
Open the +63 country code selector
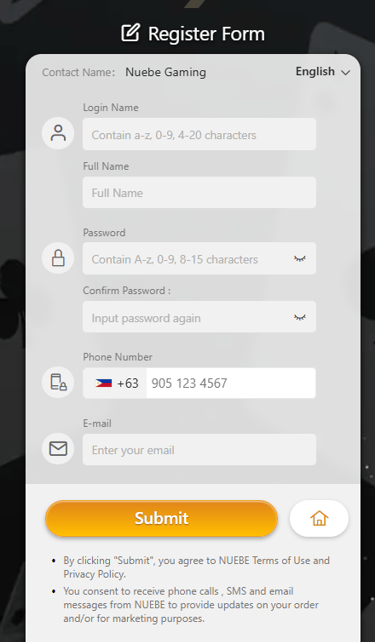(115, 383)
